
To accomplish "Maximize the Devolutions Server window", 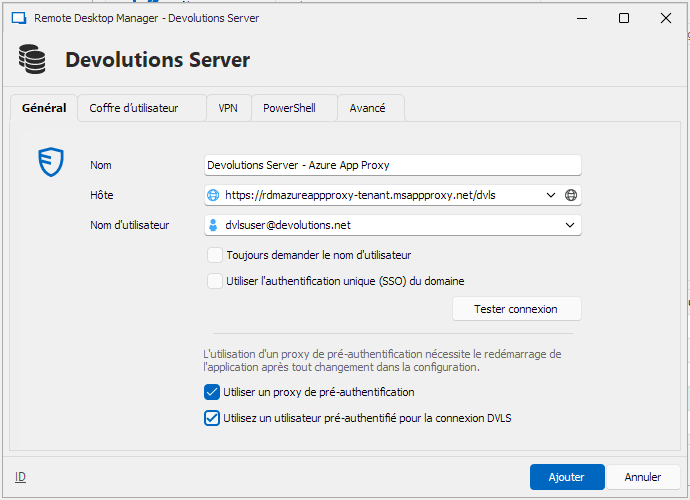I will point(624,18).
